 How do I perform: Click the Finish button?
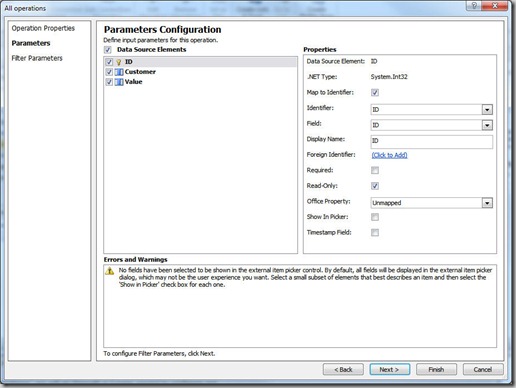pyautogui.click(x=436, y=370)
